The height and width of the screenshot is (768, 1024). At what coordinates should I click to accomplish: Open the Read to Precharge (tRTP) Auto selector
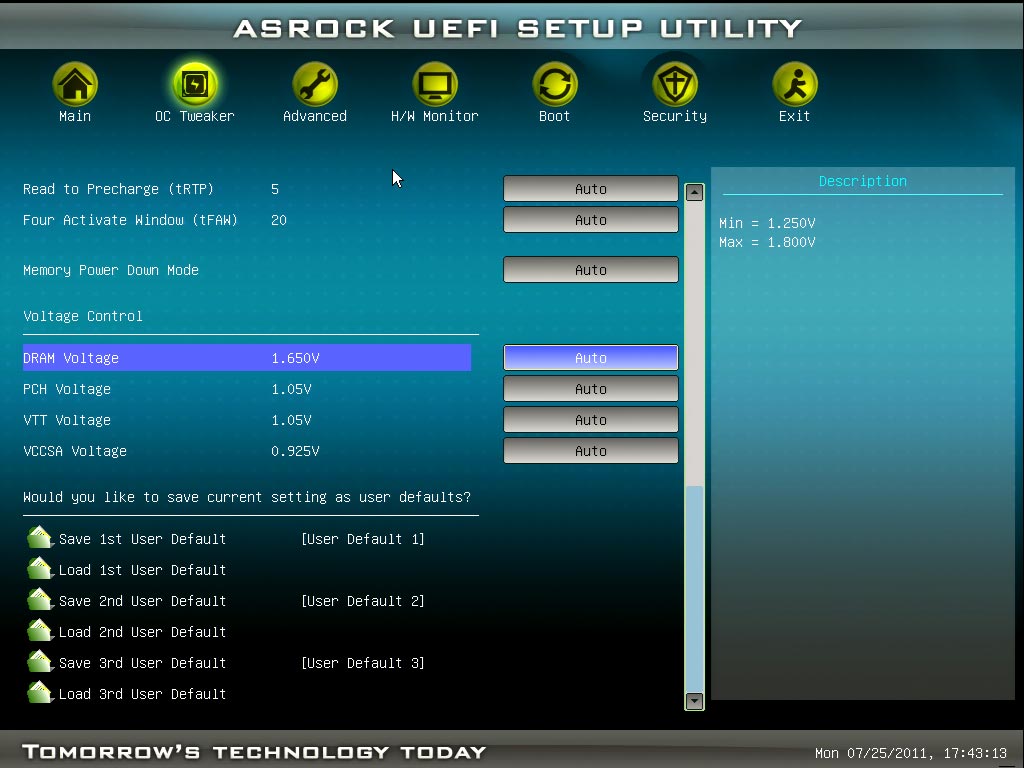(590, 189)
